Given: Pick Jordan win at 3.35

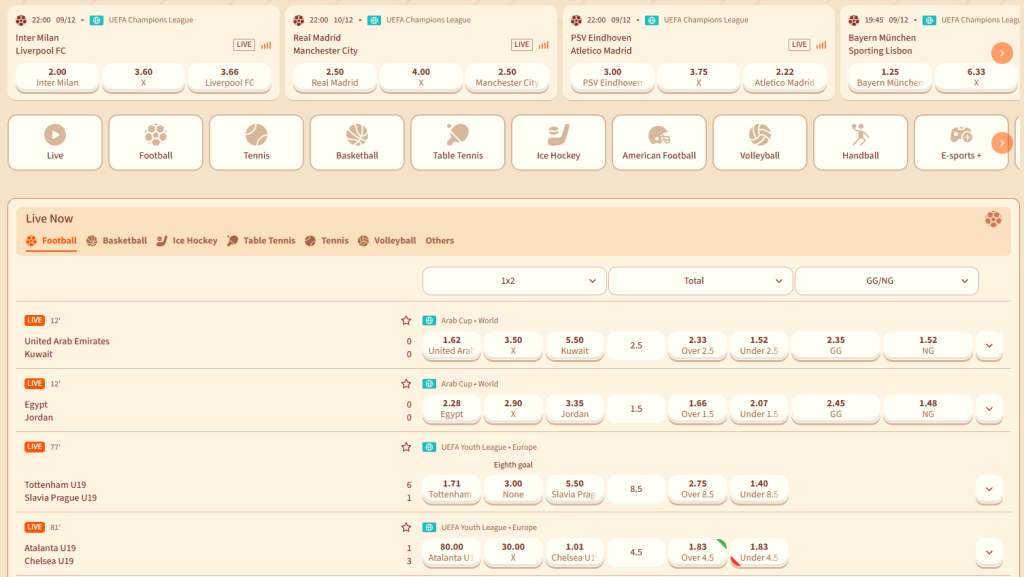Looking at the screenshot, I should pyautogui.click(x=575, y=409).
